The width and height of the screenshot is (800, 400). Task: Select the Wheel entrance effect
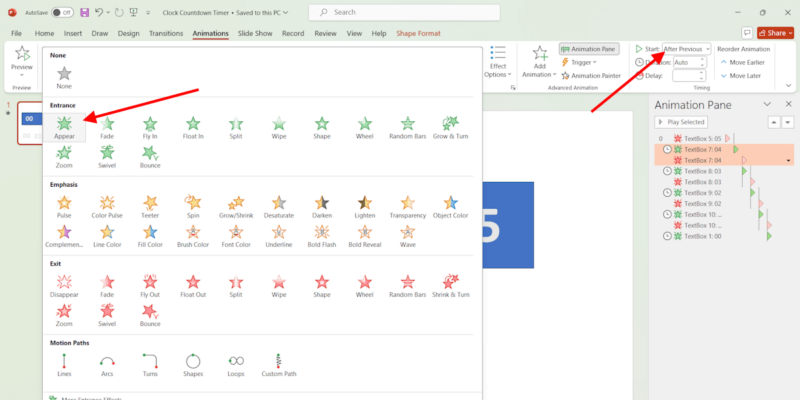(364, 128)
